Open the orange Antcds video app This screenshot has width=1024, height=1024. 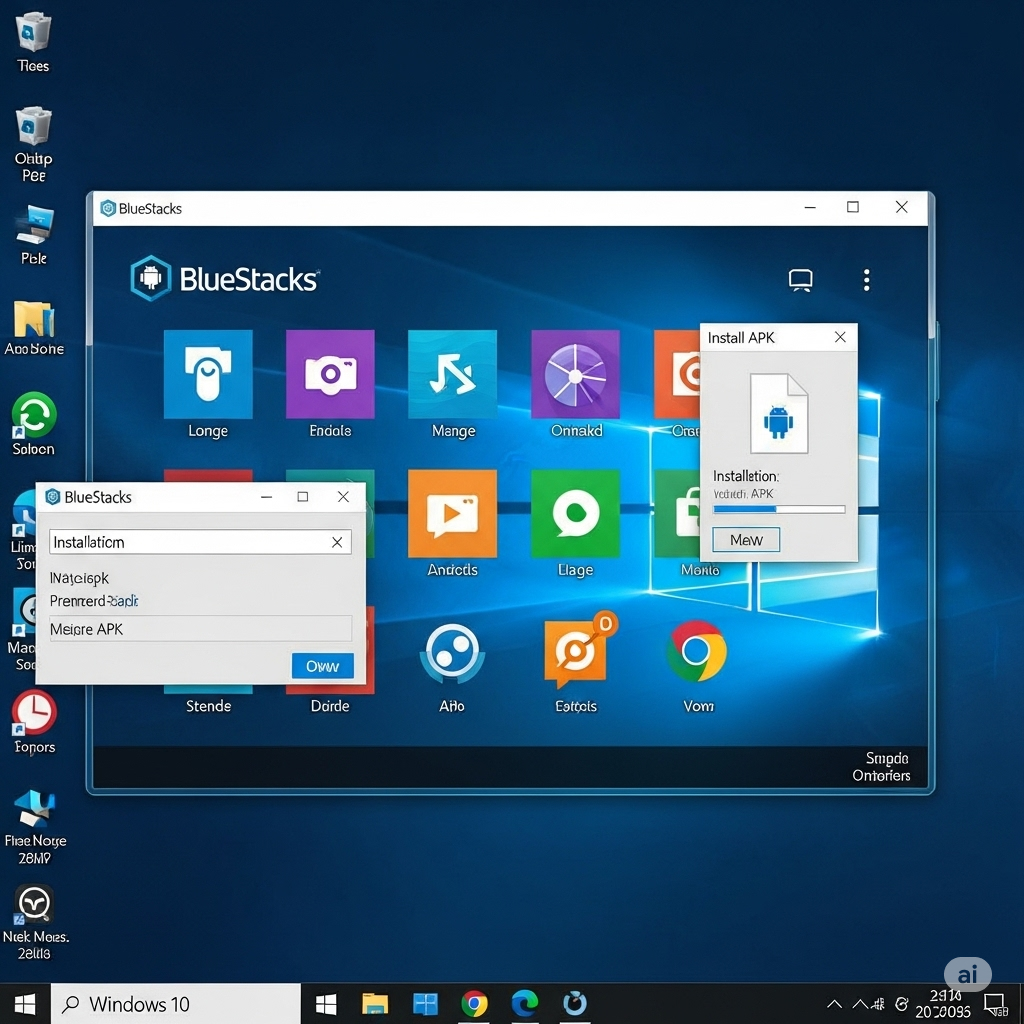pyautogui.click(x=452, y=514)
